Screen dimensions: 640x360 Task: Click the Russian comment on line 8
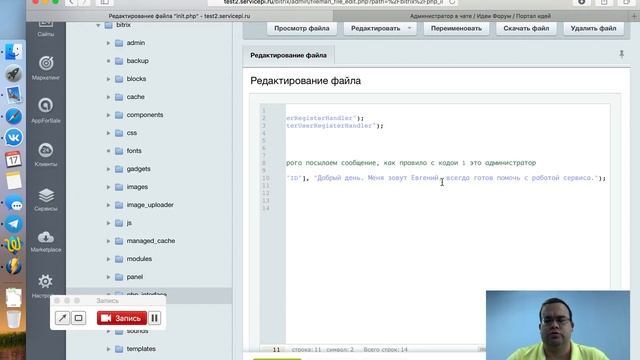[411, 163]
